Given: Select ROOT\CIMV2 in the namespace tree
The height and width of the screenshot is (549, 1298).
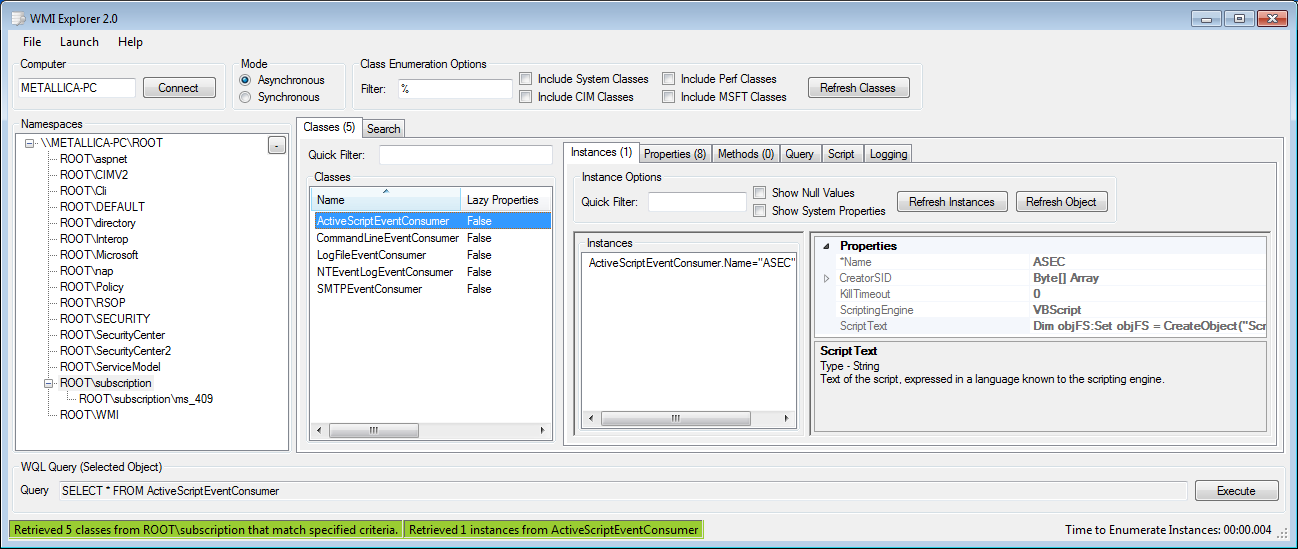Looking at the screenshot, I should 94,175.
